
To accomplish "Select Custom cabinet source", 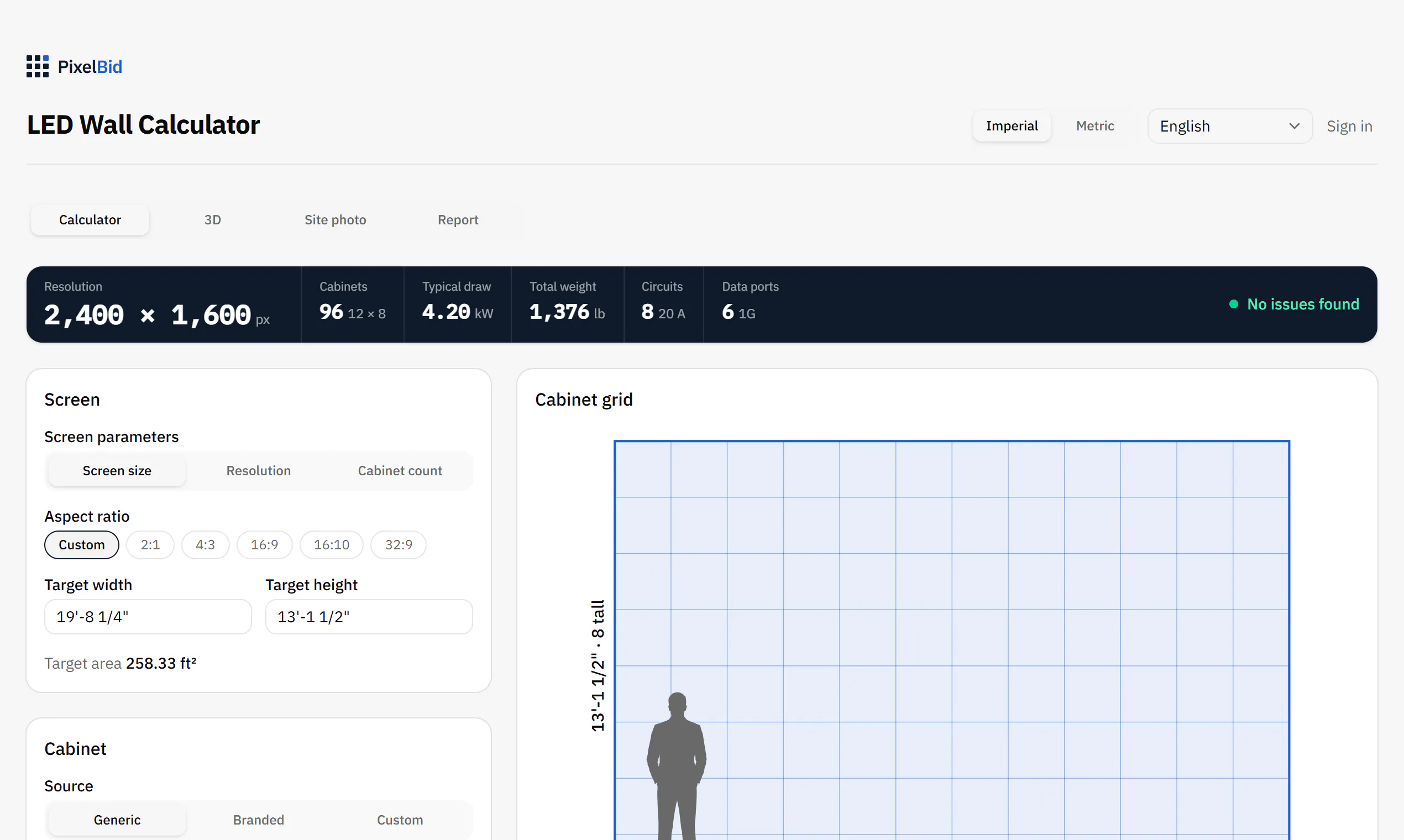I will 400,820.
